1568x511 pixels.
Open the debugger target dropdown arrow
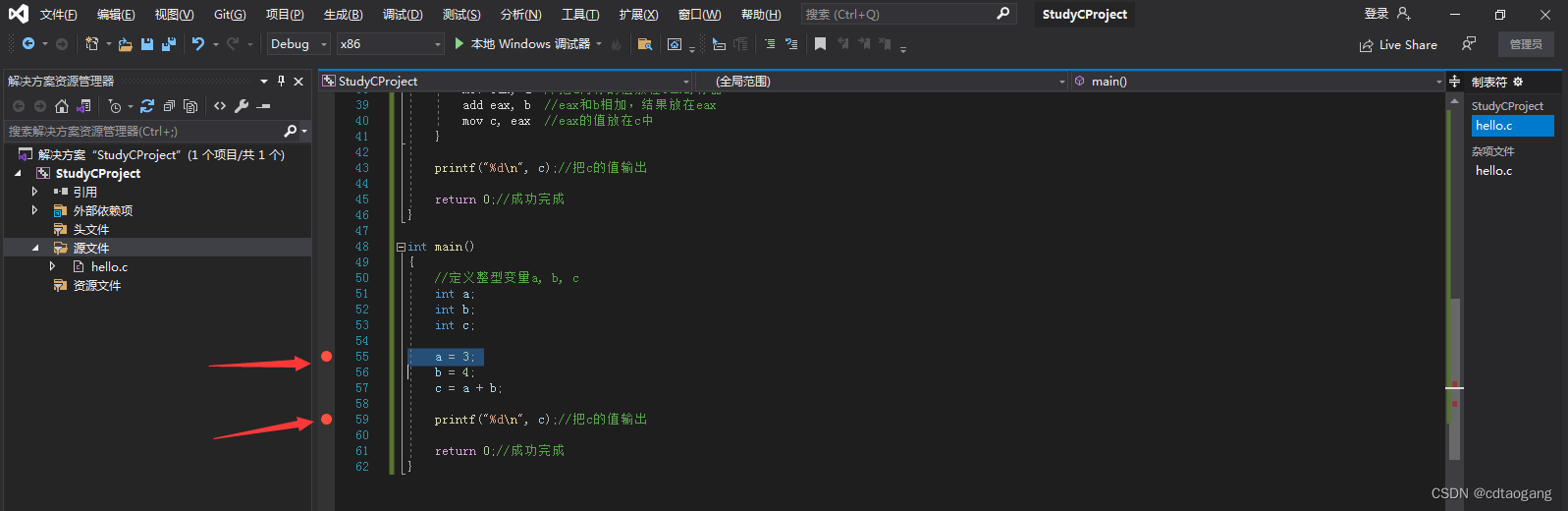coord(599,44)
